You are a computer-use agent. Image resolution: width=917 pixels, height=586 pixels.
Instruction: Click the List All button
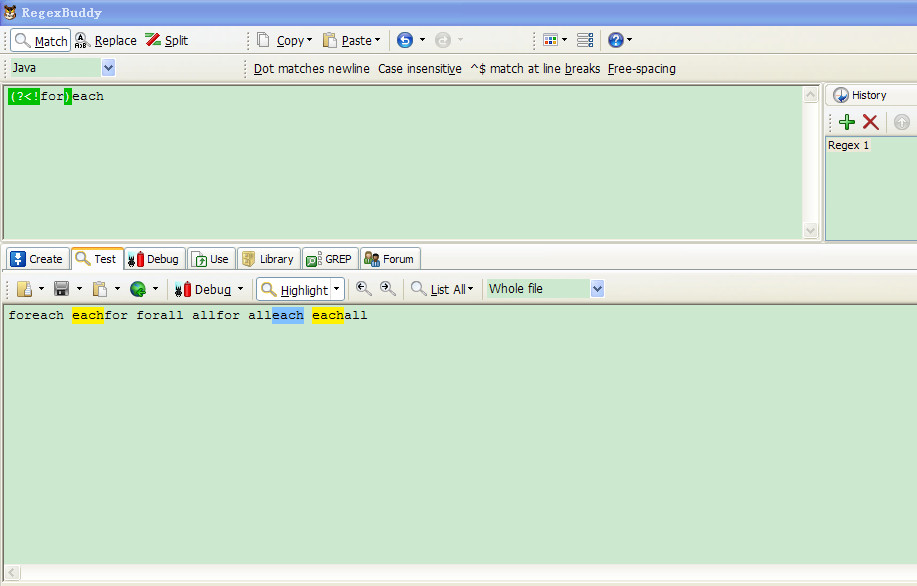(442, 289)
